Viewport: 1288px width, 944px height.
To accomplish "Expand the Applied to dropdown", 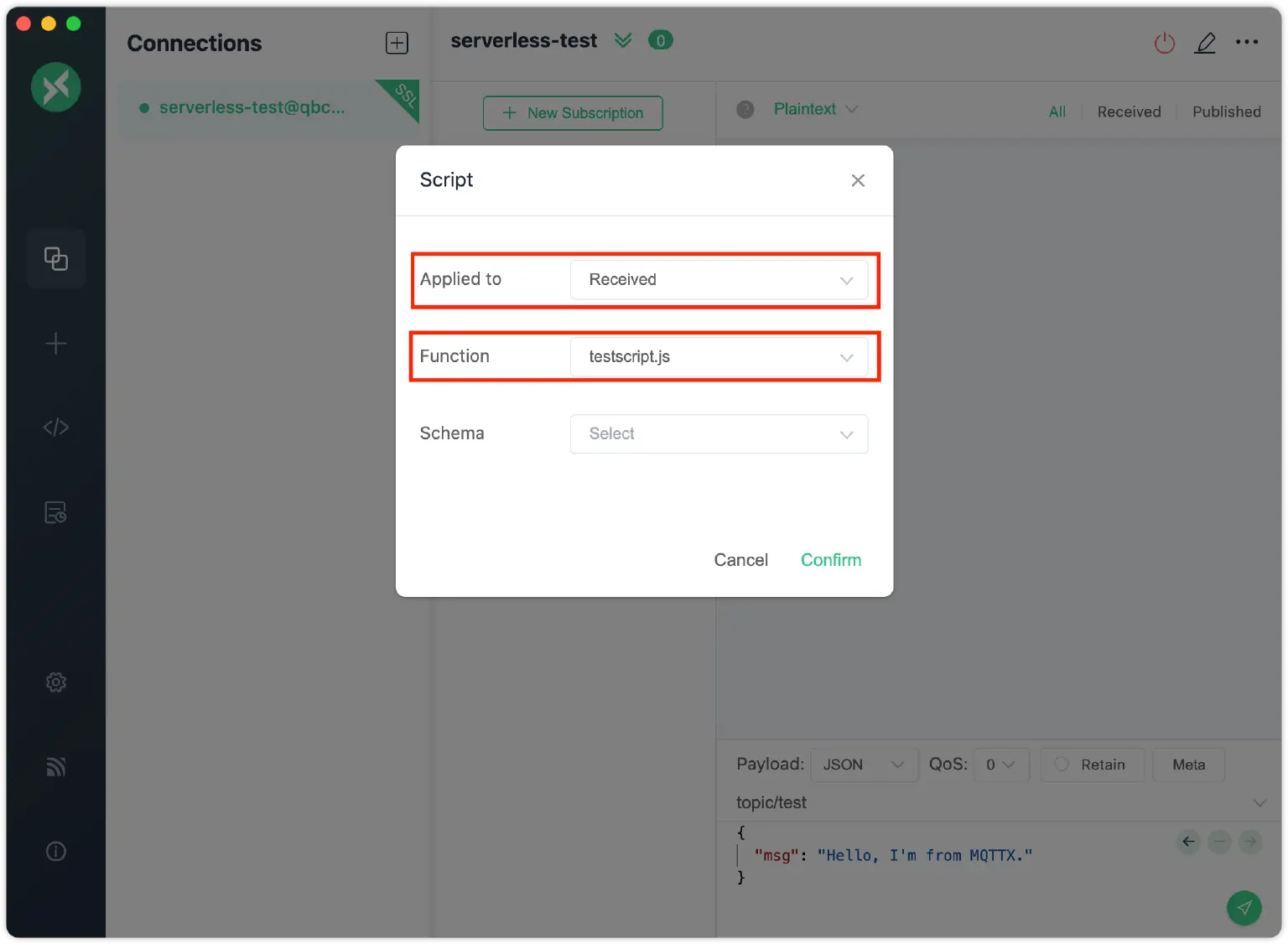I will (719, 280).
